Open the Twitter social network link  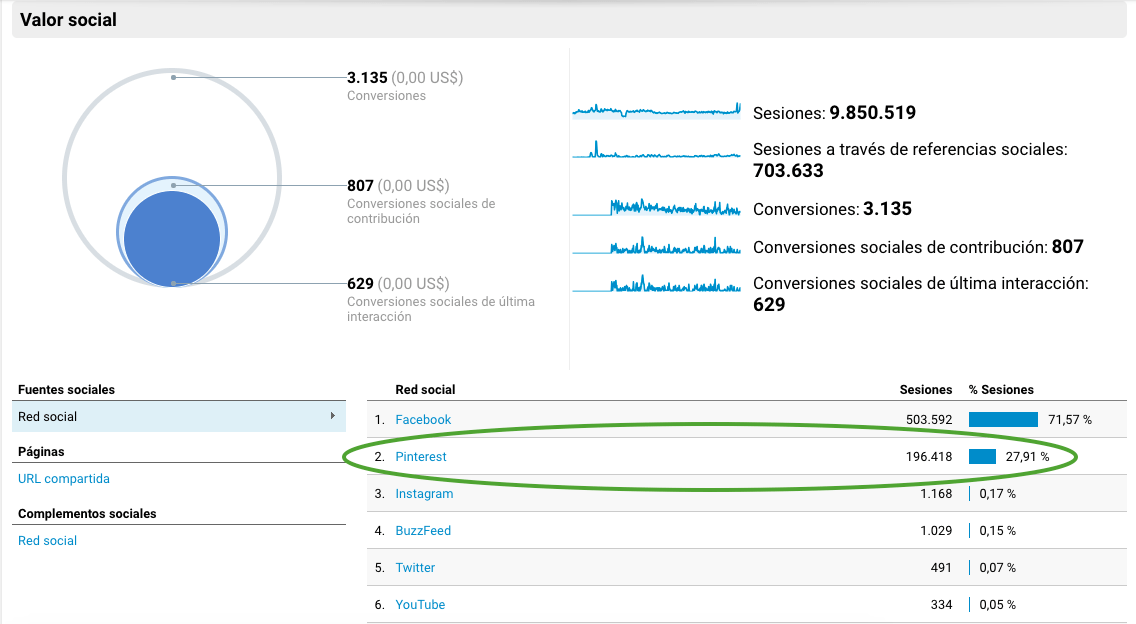coord(415,567)
